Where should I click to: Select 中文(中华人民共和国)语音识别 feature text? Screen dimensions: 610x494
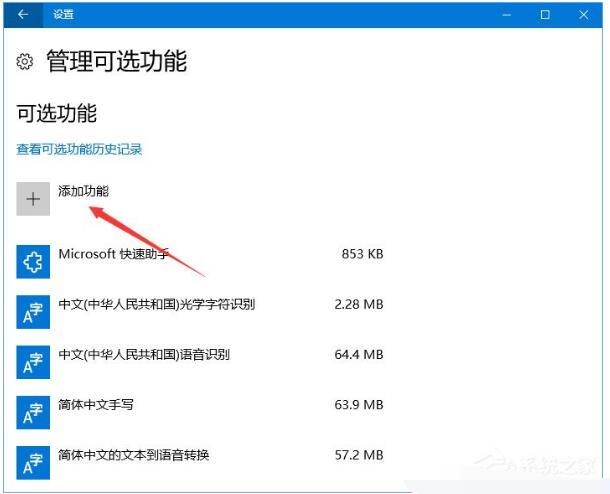pyautogui.click(x=144, y=354)
